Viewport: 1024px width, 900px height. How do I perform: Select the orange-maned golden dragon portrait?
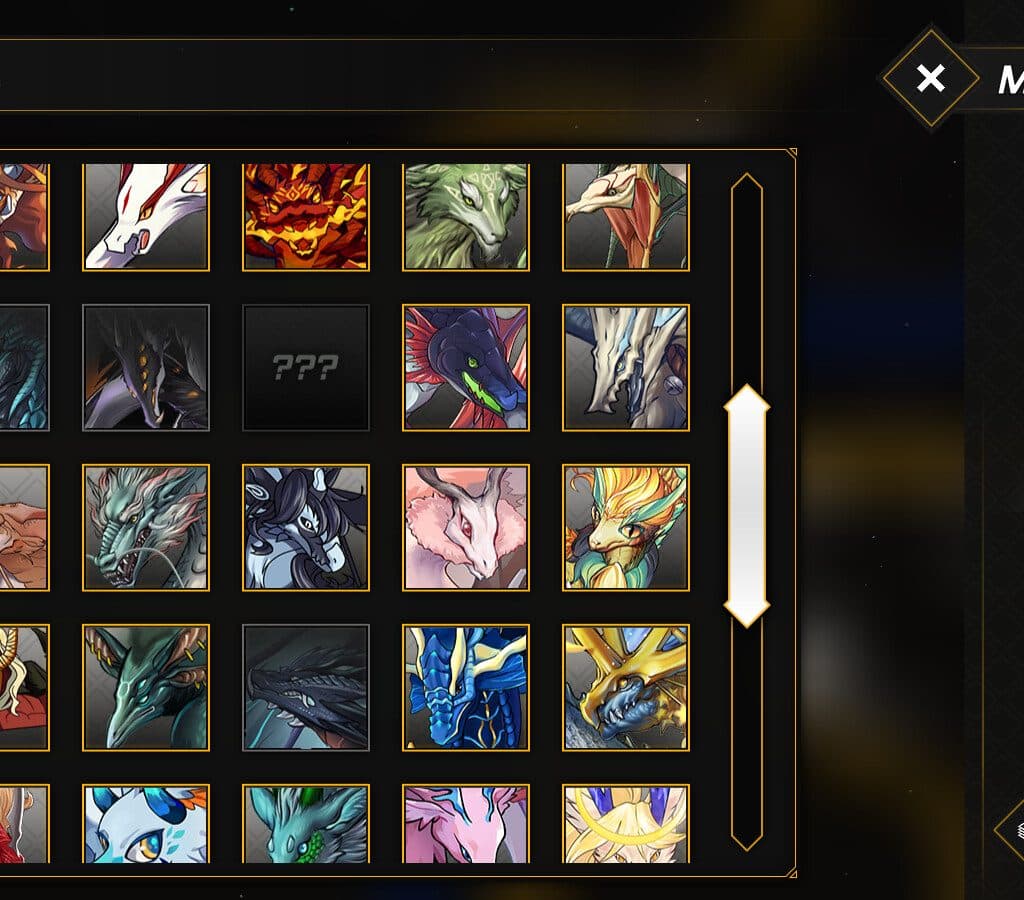[x=626, y=528]
